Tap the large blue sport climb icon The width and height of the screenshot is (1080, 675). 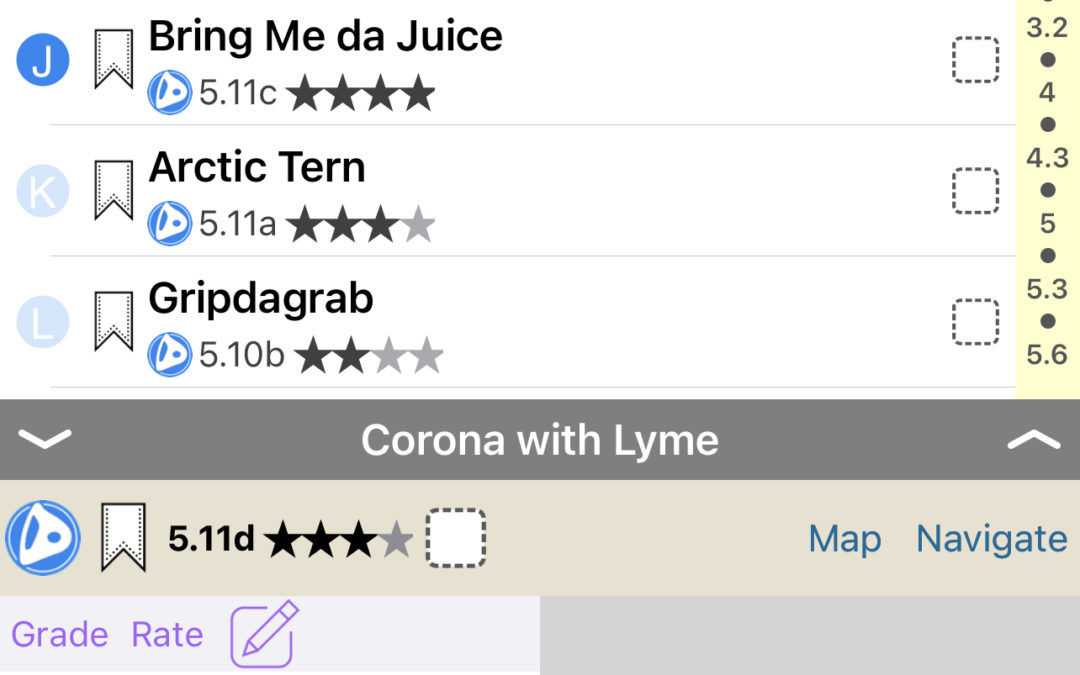pos(43,538)
